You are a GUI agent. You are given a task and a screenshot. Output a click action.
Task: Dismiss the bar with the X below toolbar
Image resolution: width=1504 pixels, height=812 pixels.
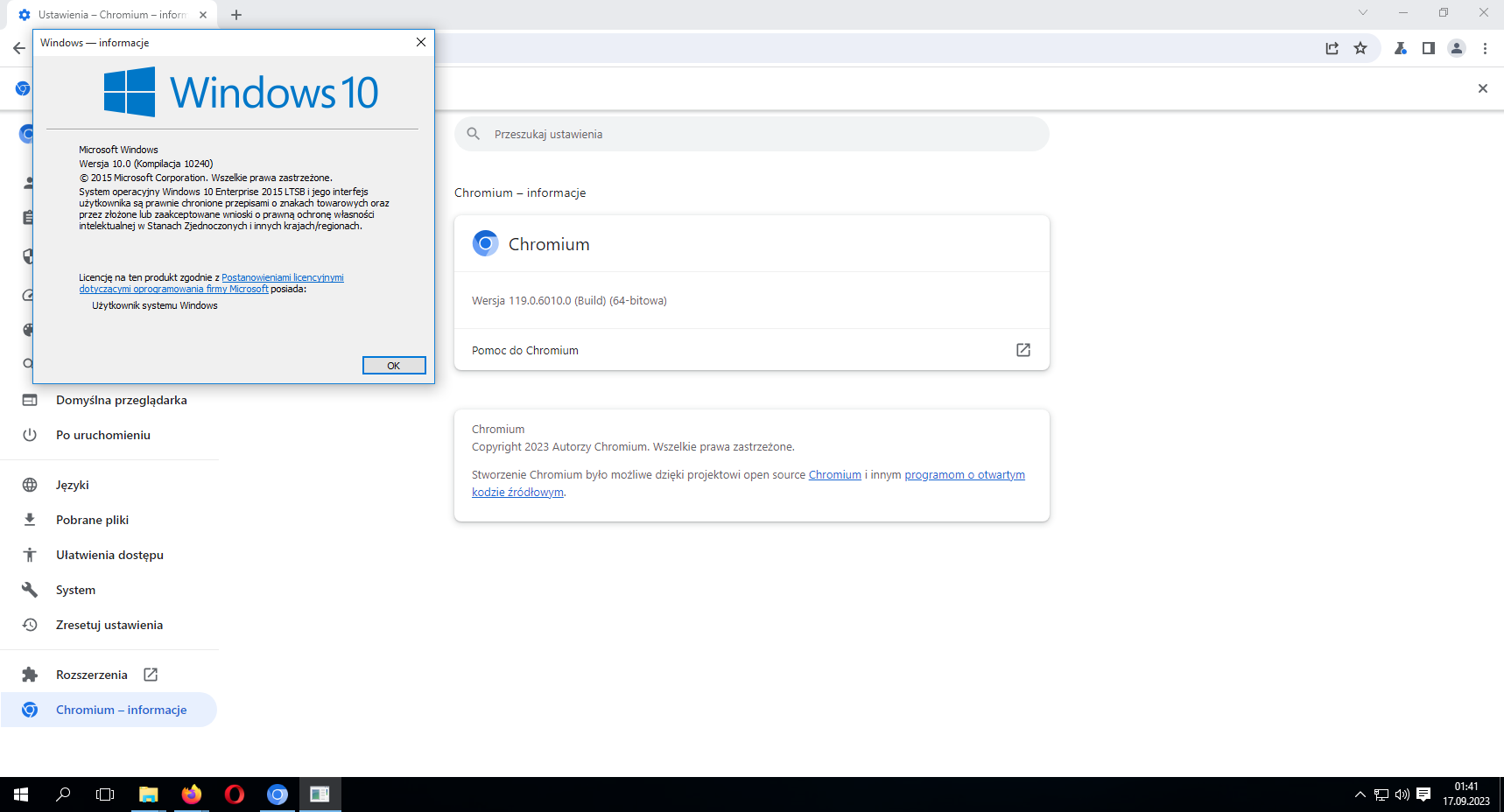(1483, 88)
